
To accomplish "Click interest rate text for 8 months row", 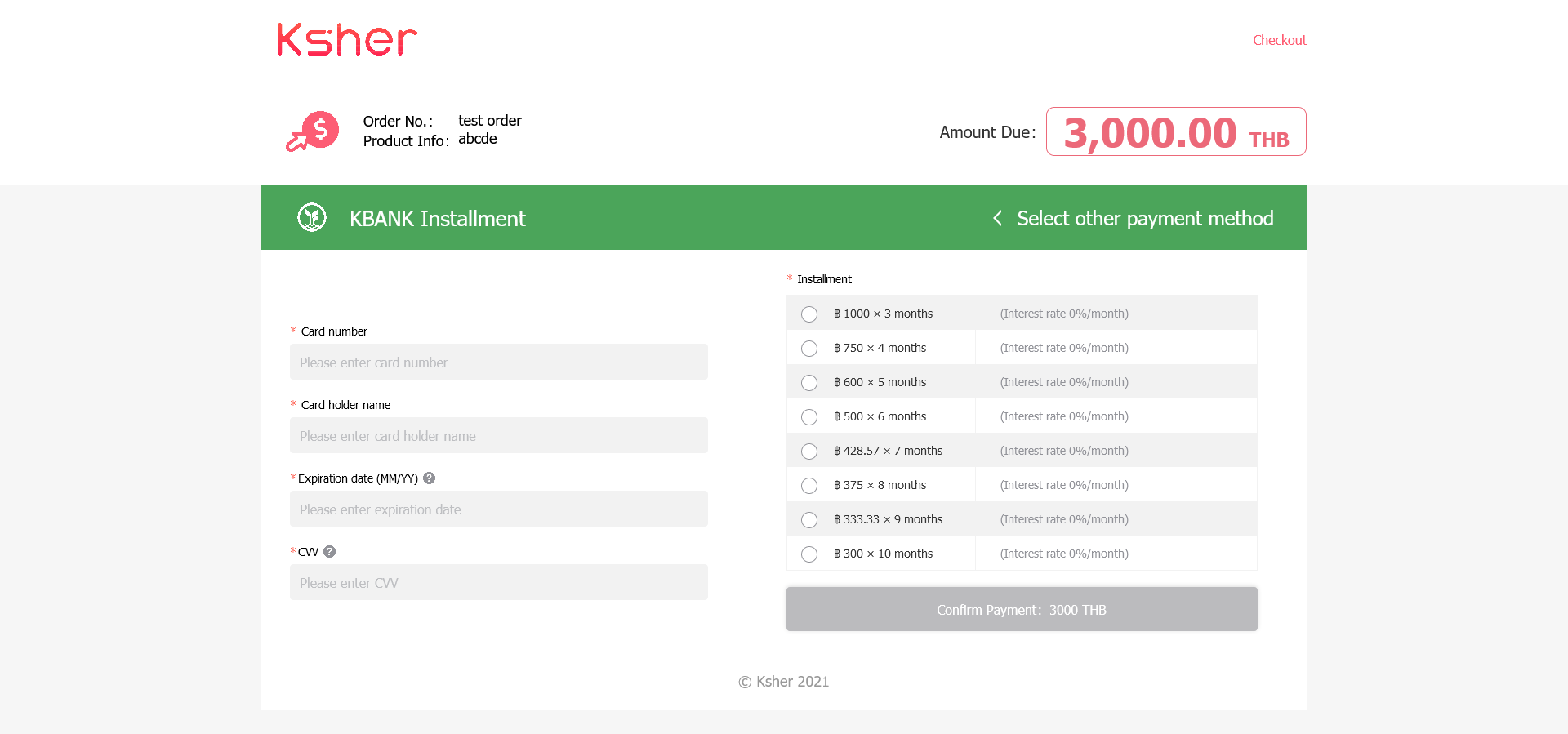I will pyautogui.click(x=1064, y=485).
